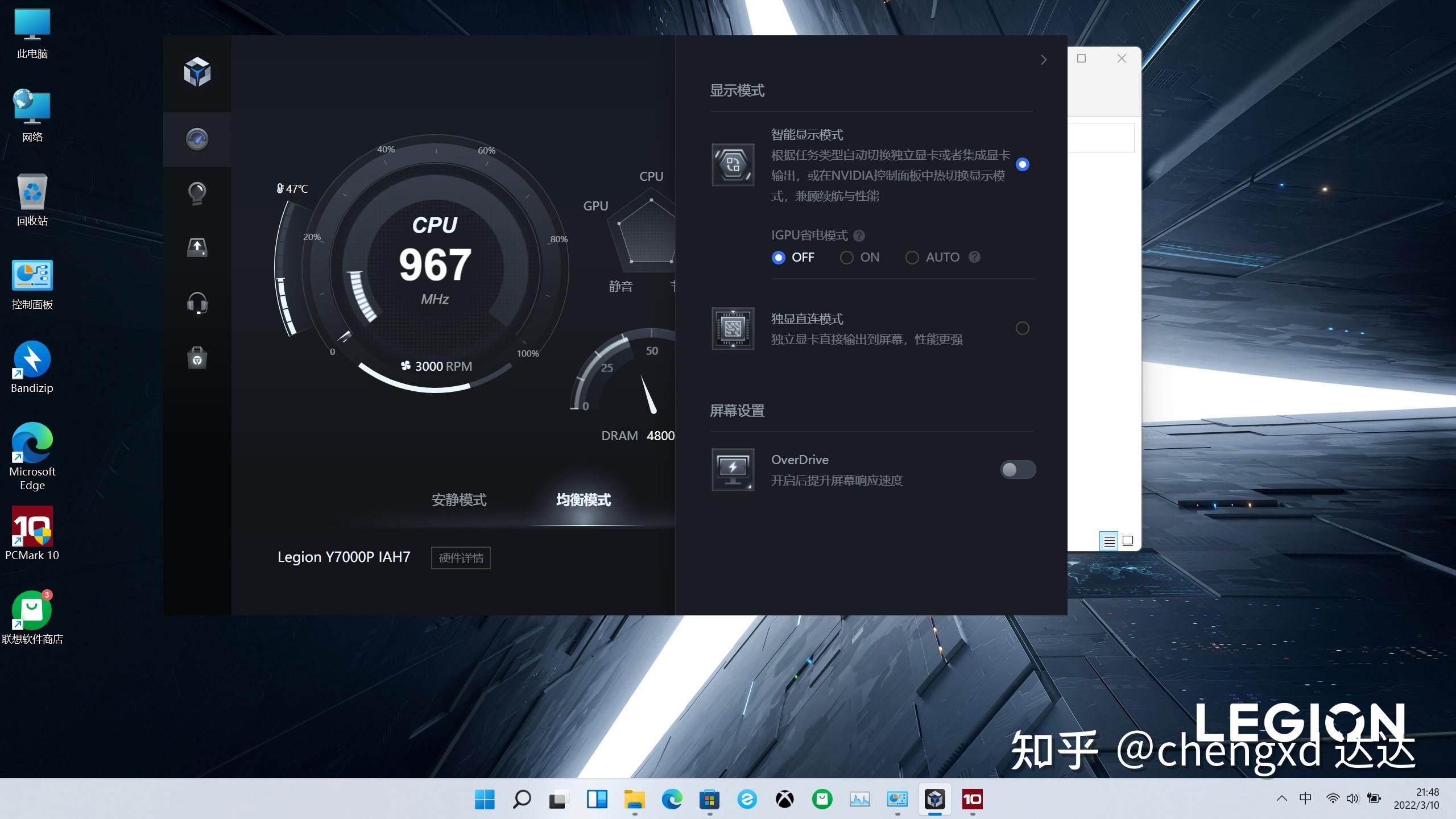The height and width of the screenshot is (819, 1456).
Task: Open the shopping bag store sidebar icon
Action: 197,358
